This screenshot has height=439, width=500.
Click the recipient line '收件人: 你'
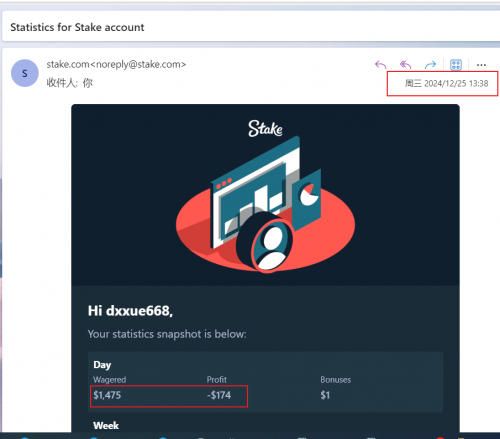tap(69, 83)
